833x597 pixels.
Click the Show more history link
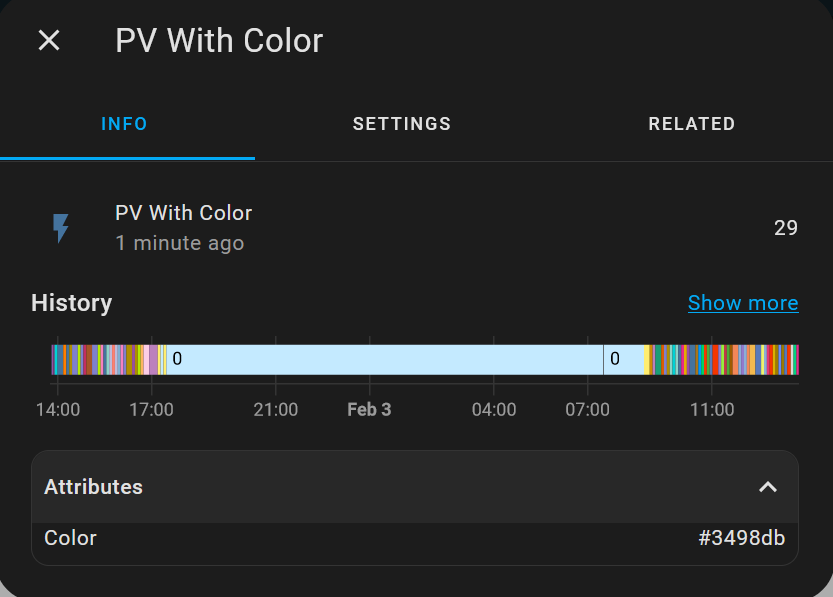point(743,303)
